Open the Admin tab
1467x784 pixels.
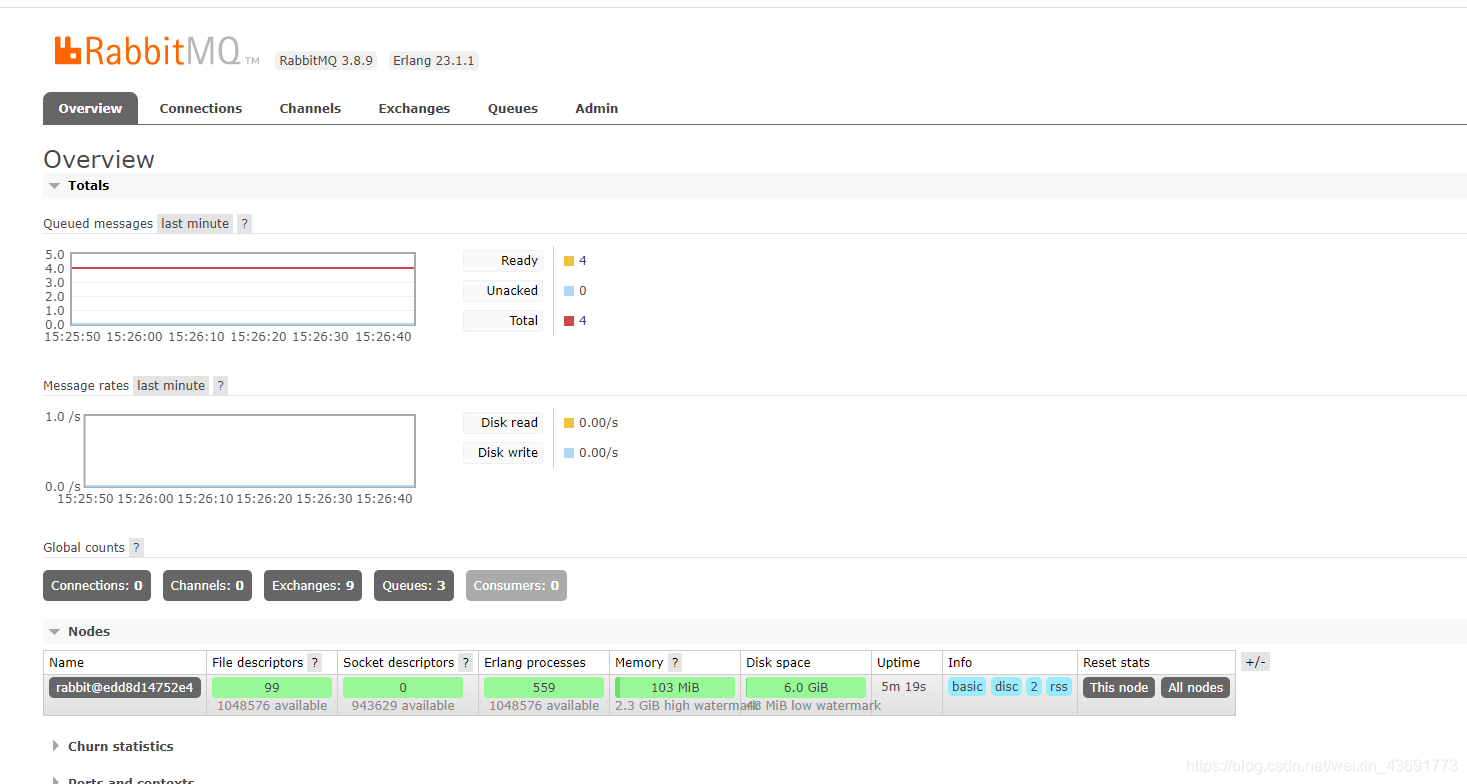[x=597, y=108]
